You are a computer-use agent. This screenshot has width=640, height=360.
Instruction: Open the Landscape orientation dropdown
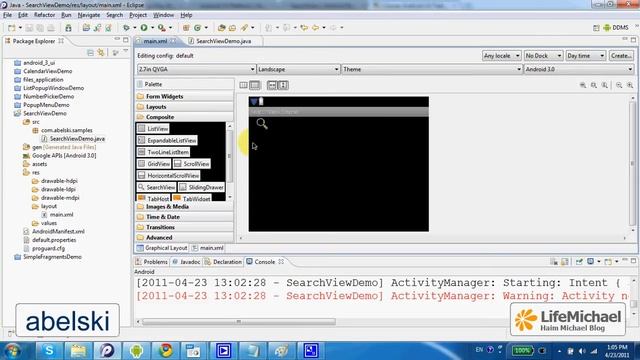pos(298,69)
